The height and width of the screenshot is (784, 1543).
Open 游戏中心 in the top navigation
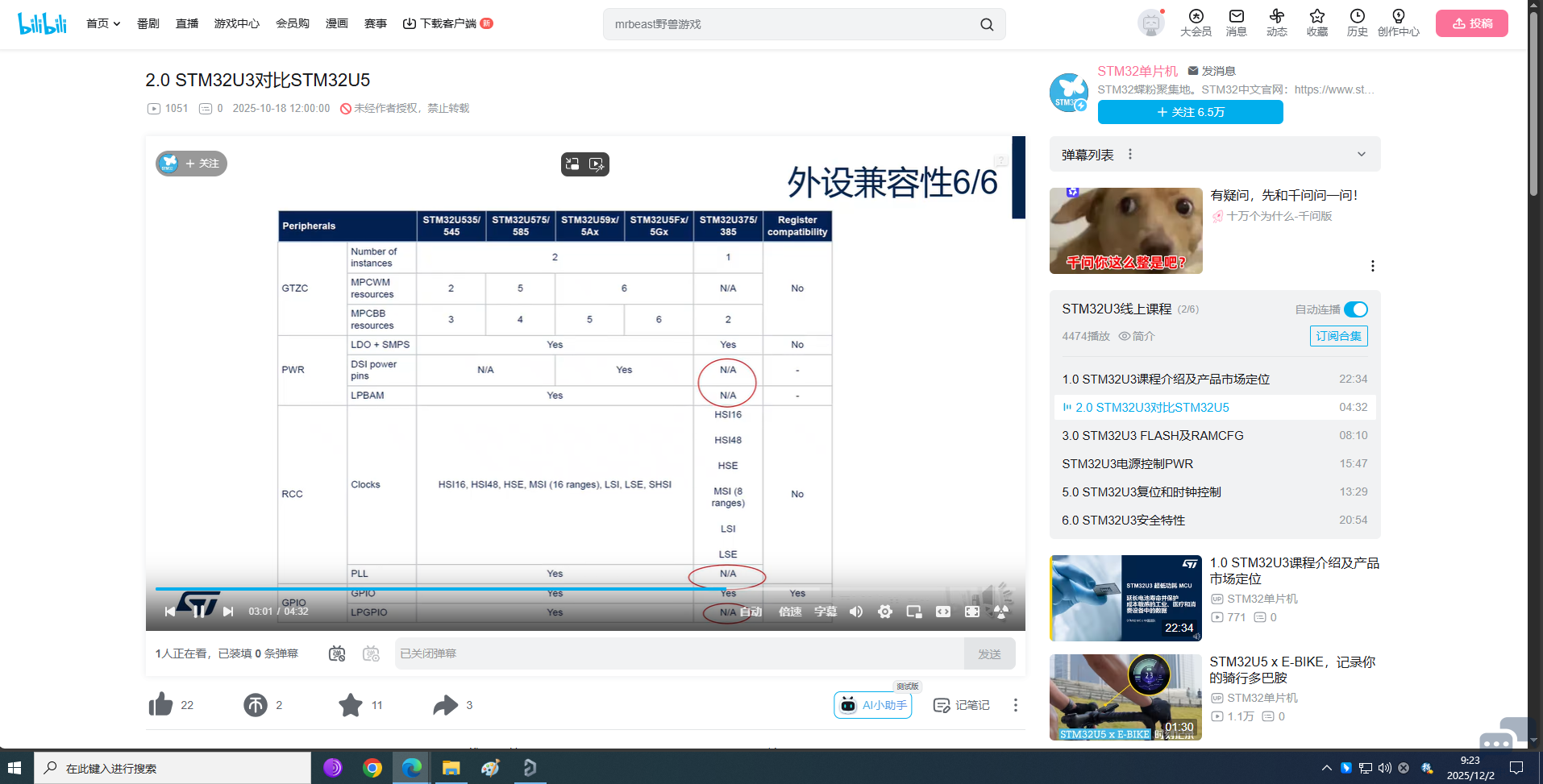pyautogui.click(x=237, y=23)
